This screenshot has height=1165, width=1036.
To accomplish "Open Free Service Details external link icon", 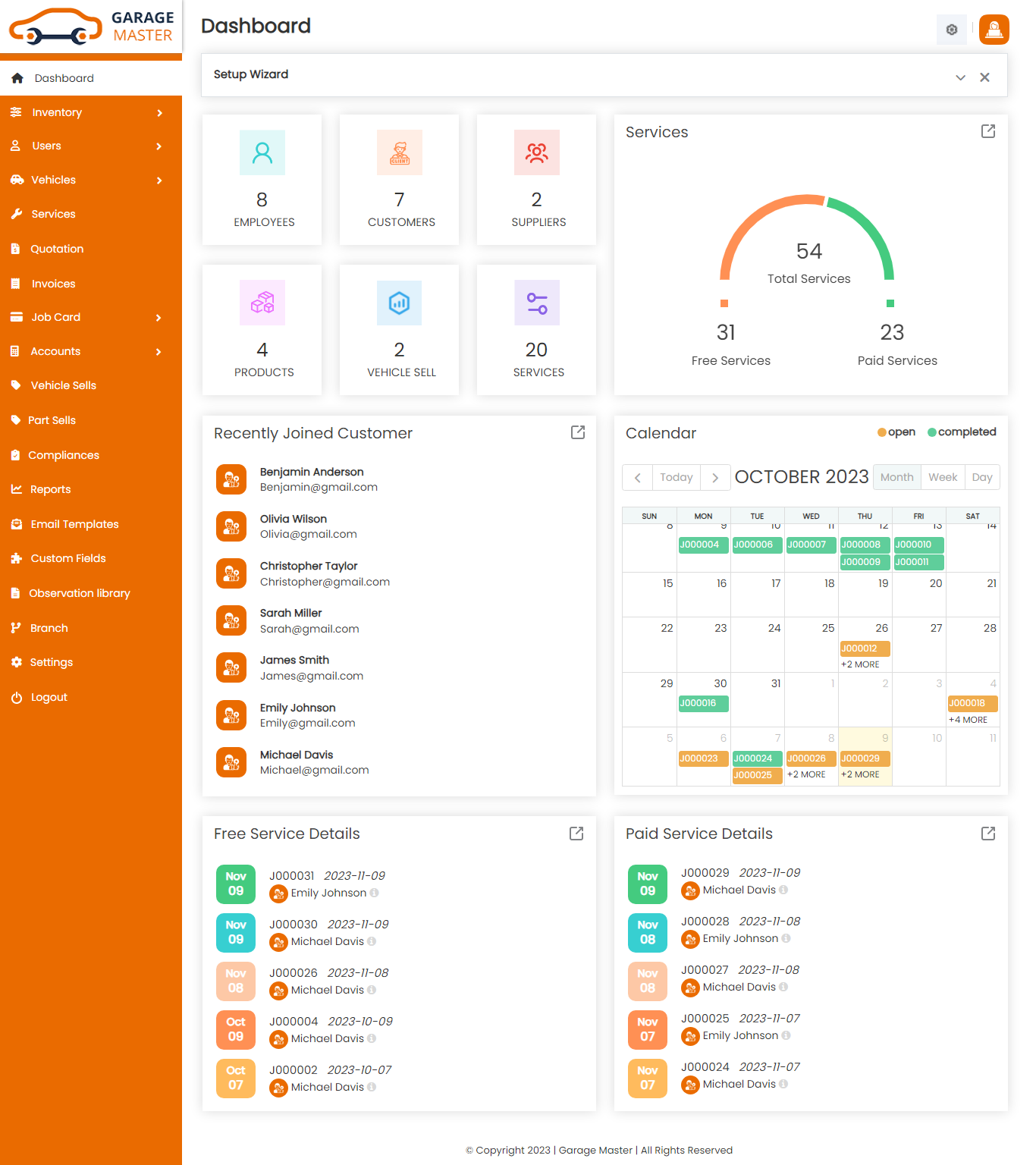I will click(x=576, y=834).
